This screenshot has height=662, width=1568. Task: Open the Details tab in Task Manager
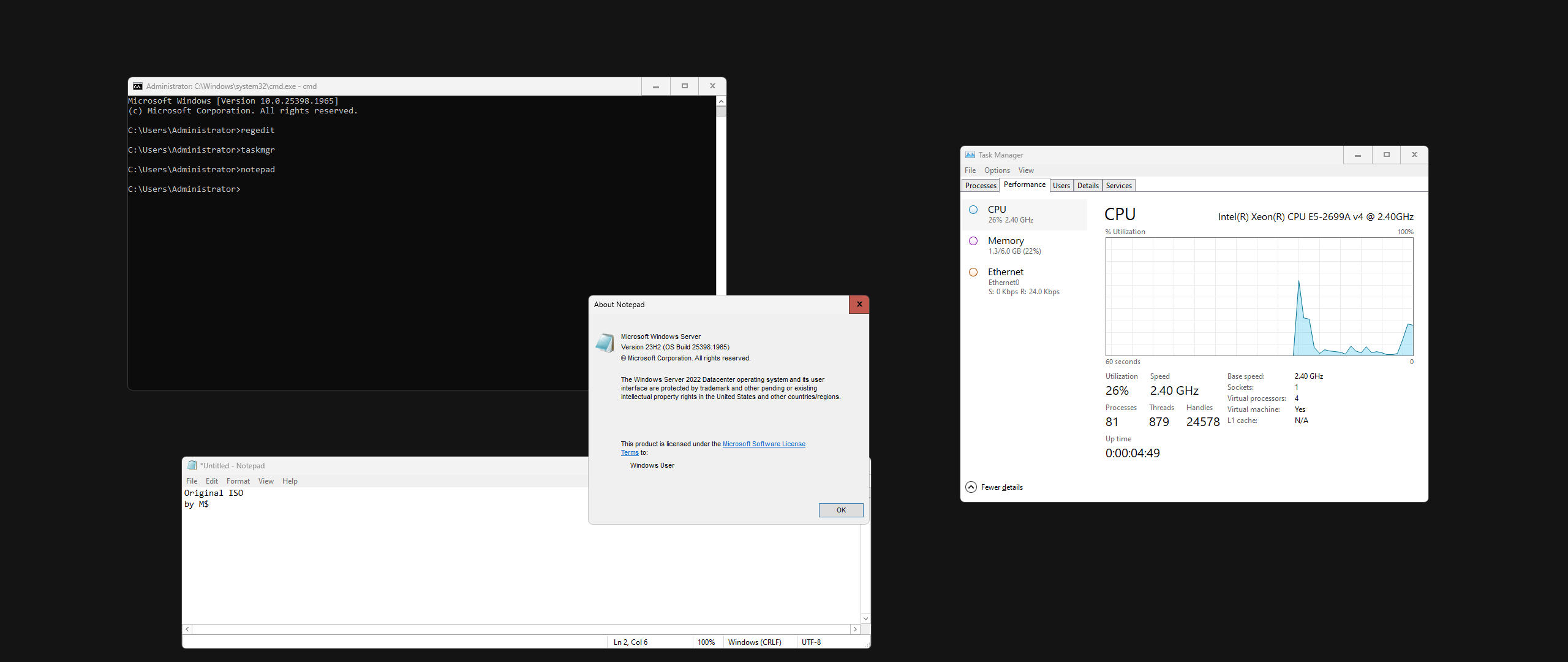1088,186
